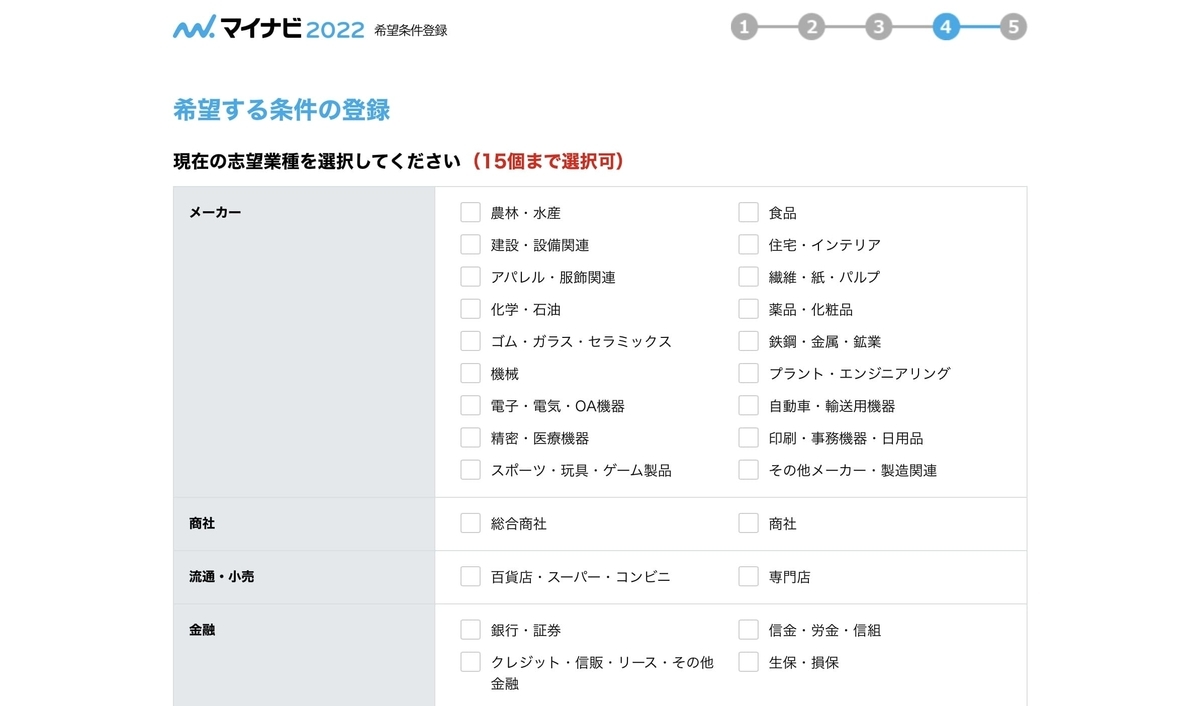Click the 希望条件登録 header text
1200x706 pixels.
[x=410, y=30]
